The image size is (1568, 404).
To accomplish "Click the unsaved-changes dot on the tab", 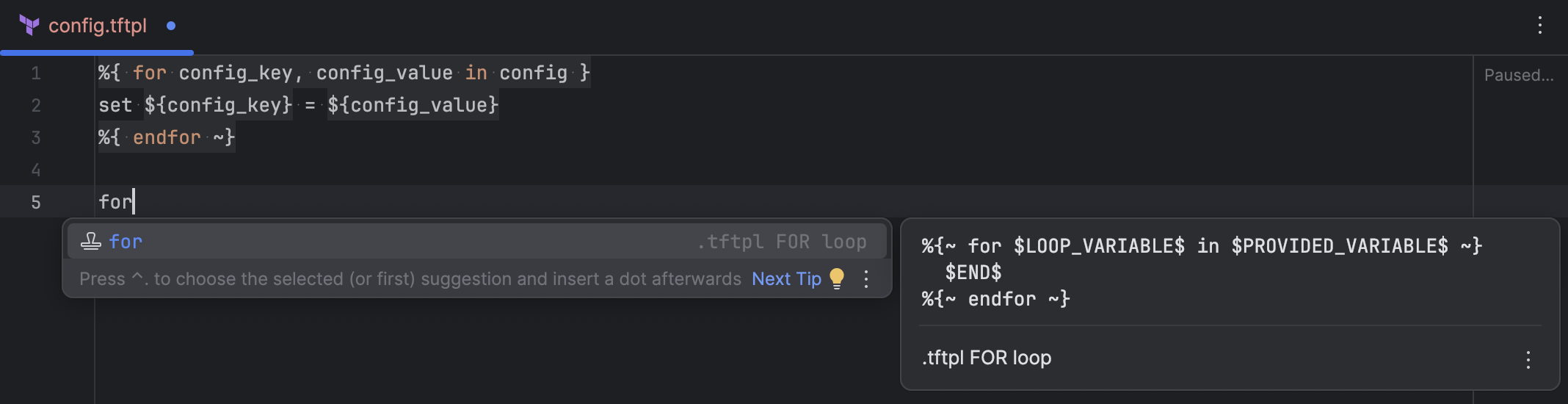I will click(171, 26).
